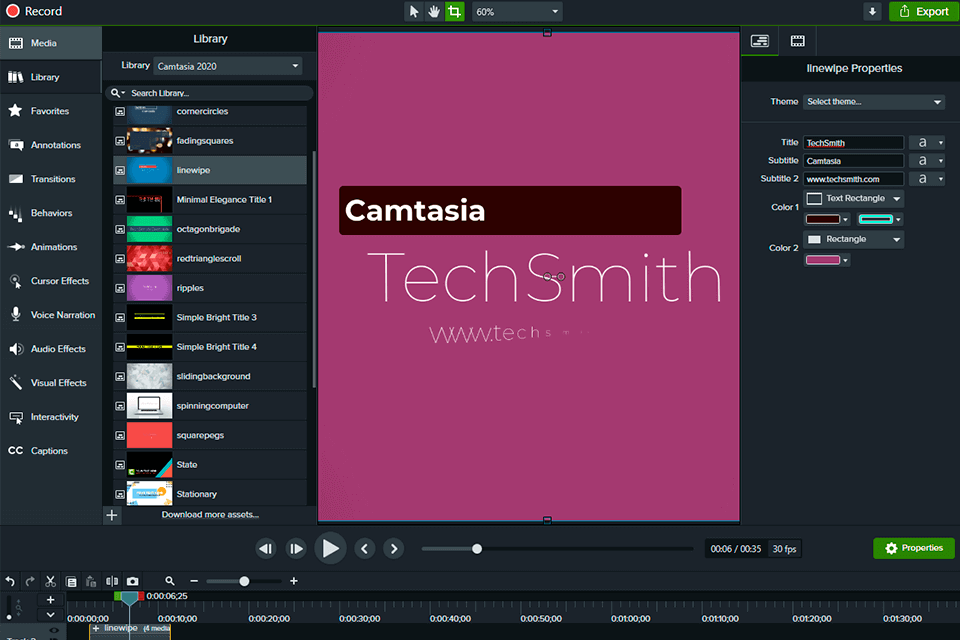960x640 pixels.
Task: Click the large Play button
Action: click(x=330, y=548)
